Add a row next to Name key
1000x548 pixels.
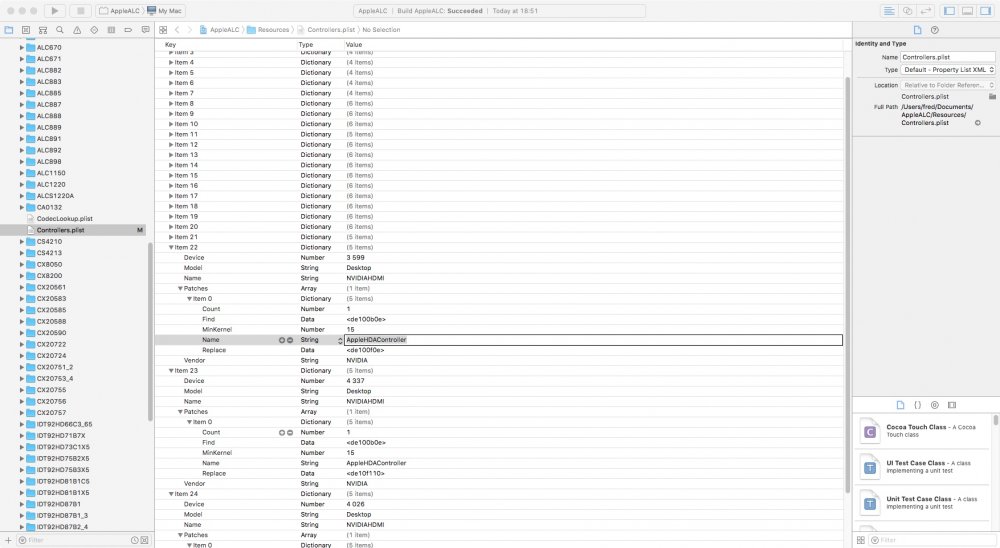pyautogui.click(x=282, y=340)
